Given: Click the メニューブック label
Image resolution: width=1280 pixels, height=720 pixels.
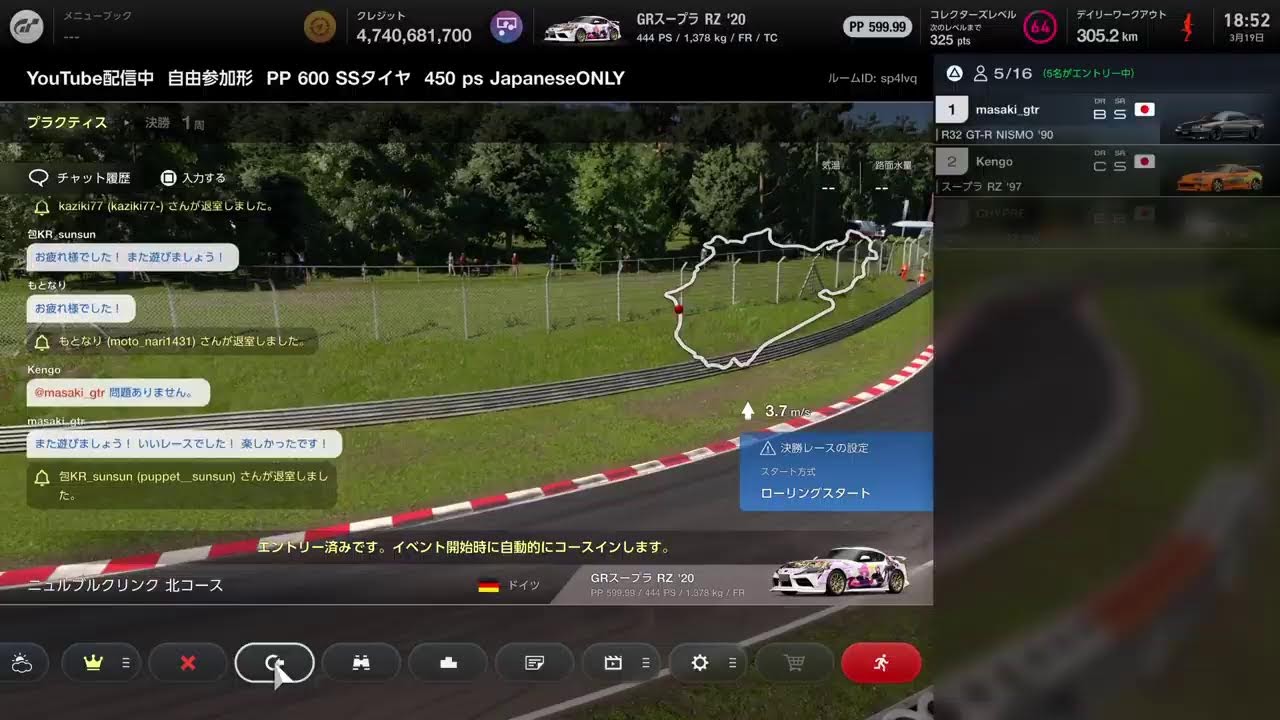Looking at the screenshot, I should [x=97, y=16].
